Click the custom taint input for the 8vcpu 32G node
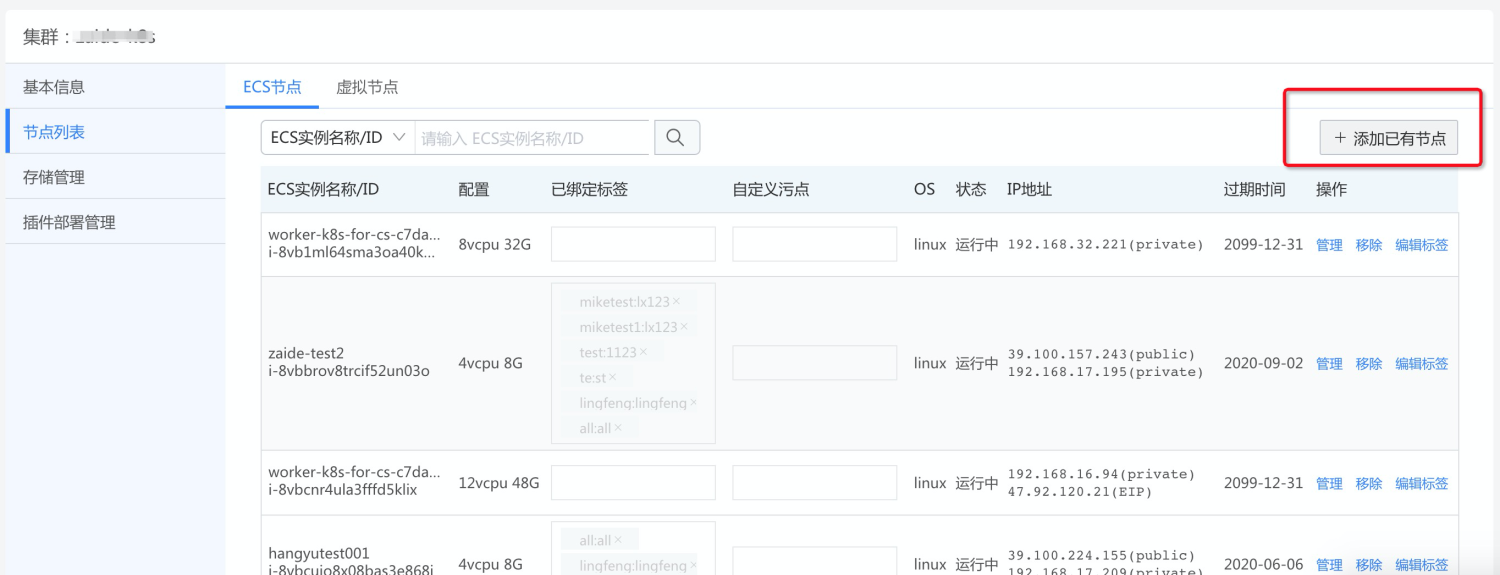This screenshot has width=1500, height=575. [814, 244]
